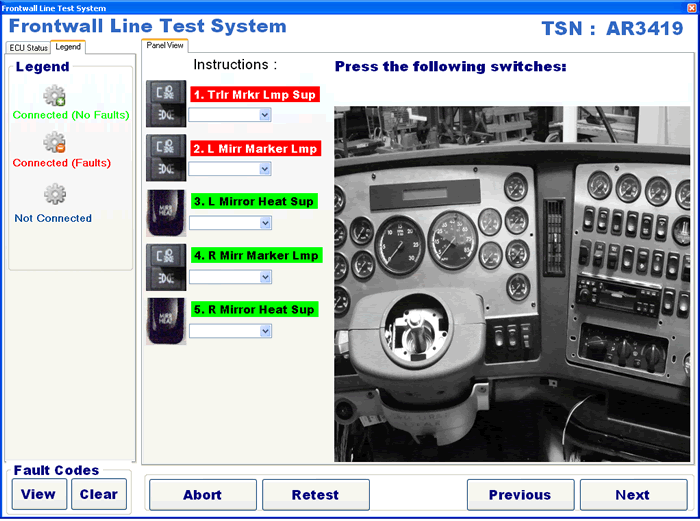The height and width of the screenshot is (521, 700).
Task: Switch to the ECU Status tab
Action: (28, 48)
